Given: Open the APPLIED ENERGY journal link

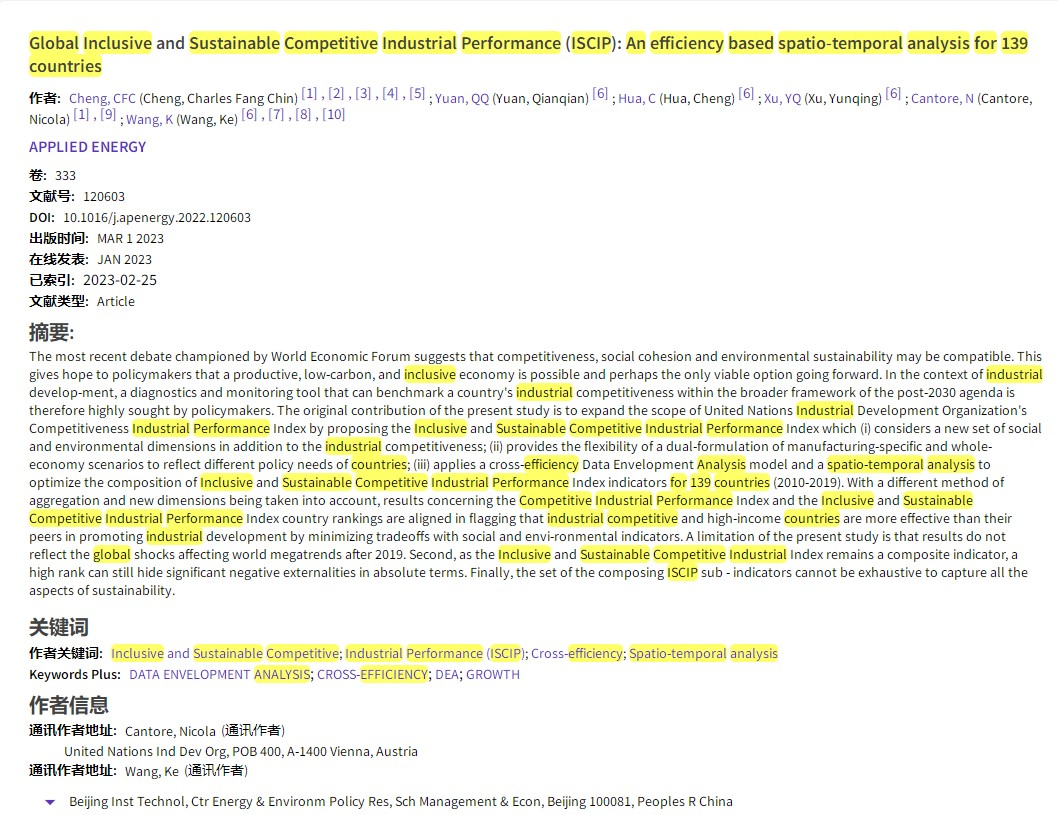Looking at the screenshot, I should click(x=87, y=147).
